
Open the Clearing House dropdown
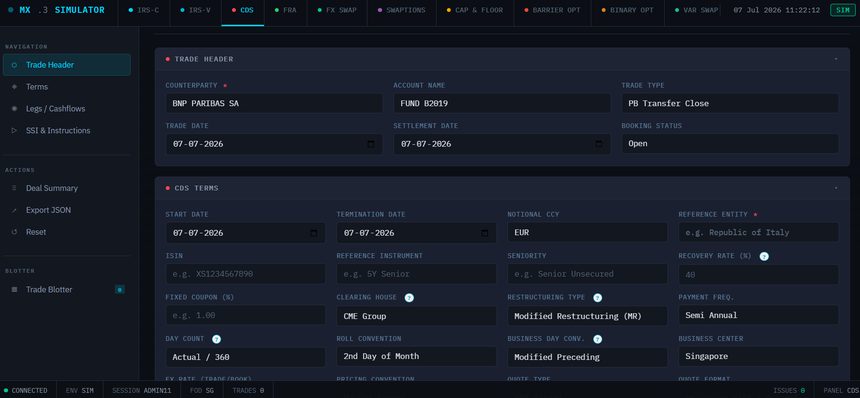click(416, 316)
